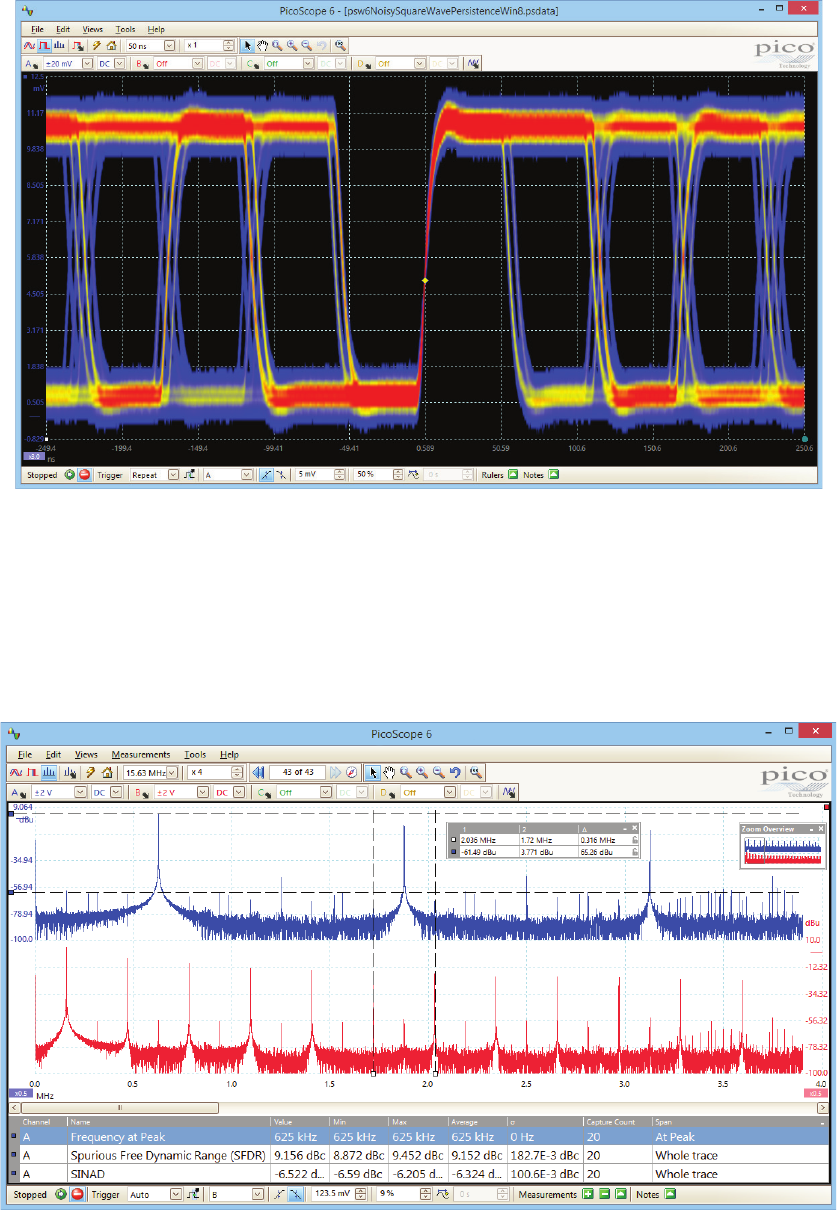The height and width of the screenshot is (1210, 837).
Task: Jump to first buffer in bottom spectrum window
Action: tap(258, 772)
